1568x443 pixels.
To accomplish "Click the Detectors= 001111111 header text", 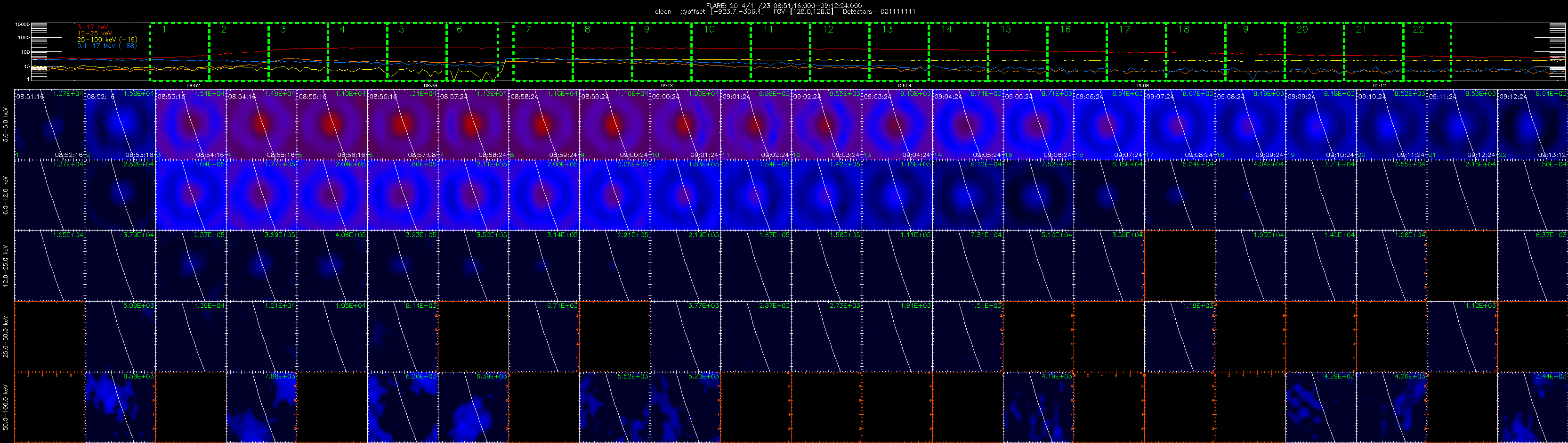I will tap(879, 12).
